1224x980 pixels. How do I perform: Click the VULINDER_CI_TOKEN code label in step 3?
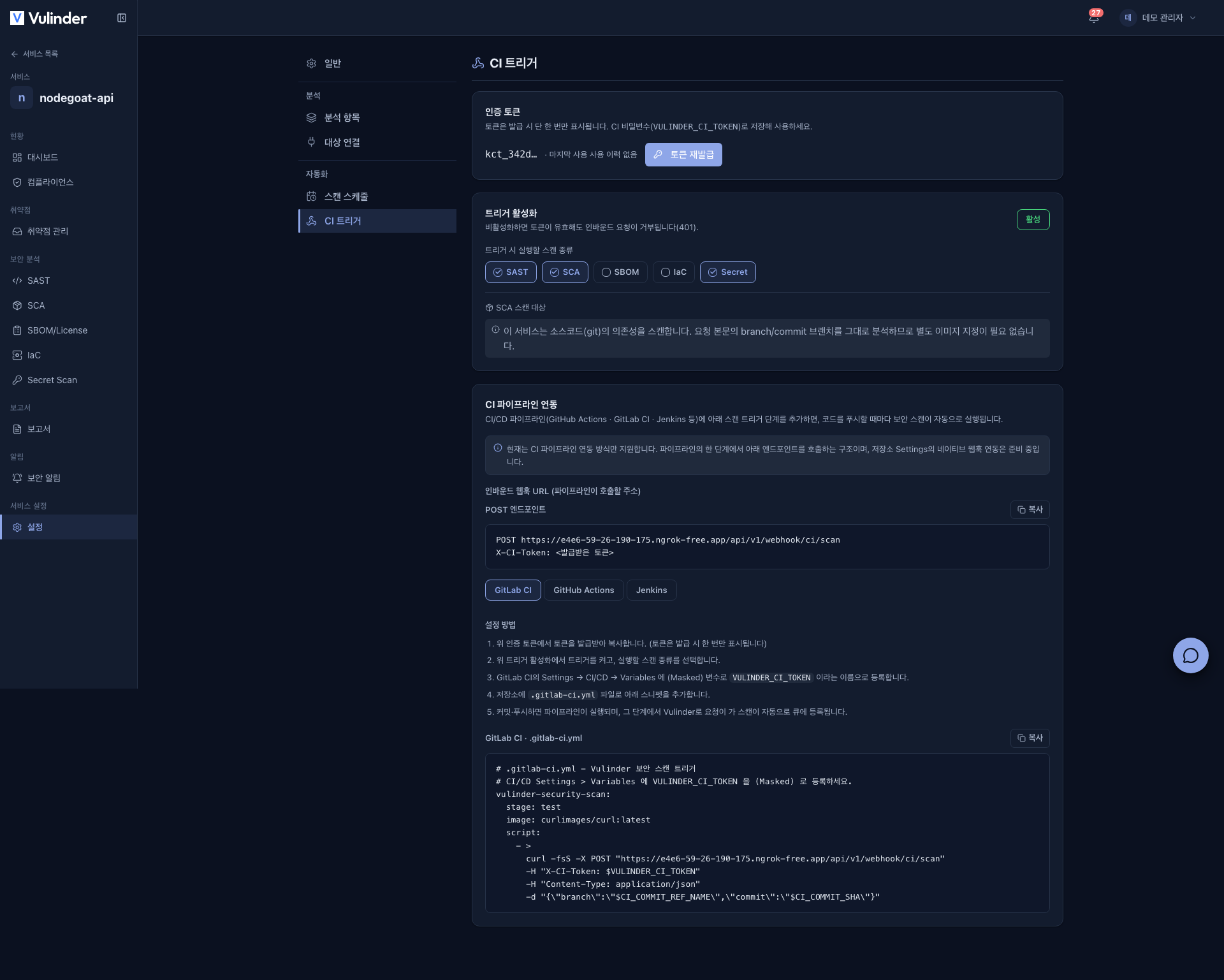point(771,678)
